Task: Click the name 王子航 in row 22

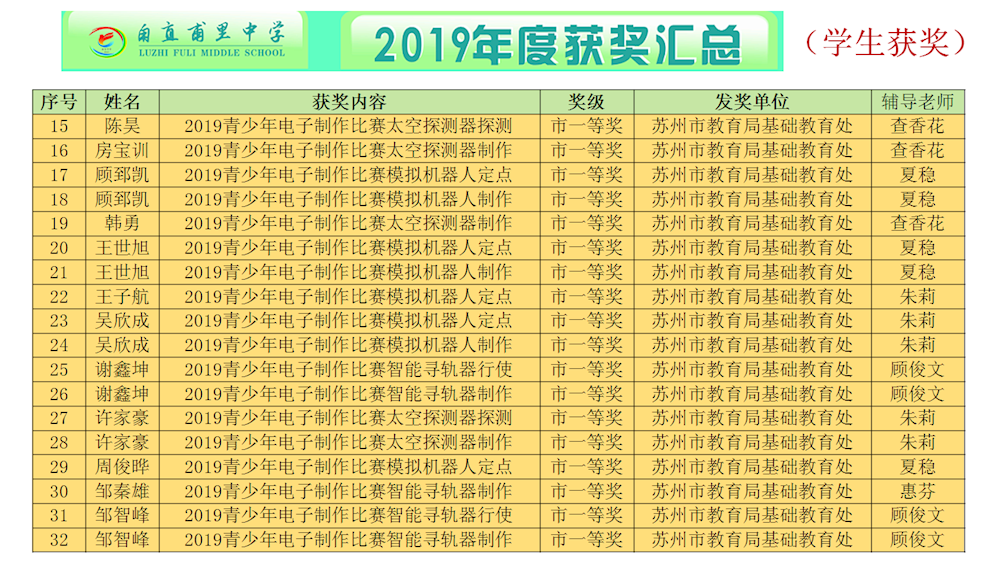Action: coord(122,296)
